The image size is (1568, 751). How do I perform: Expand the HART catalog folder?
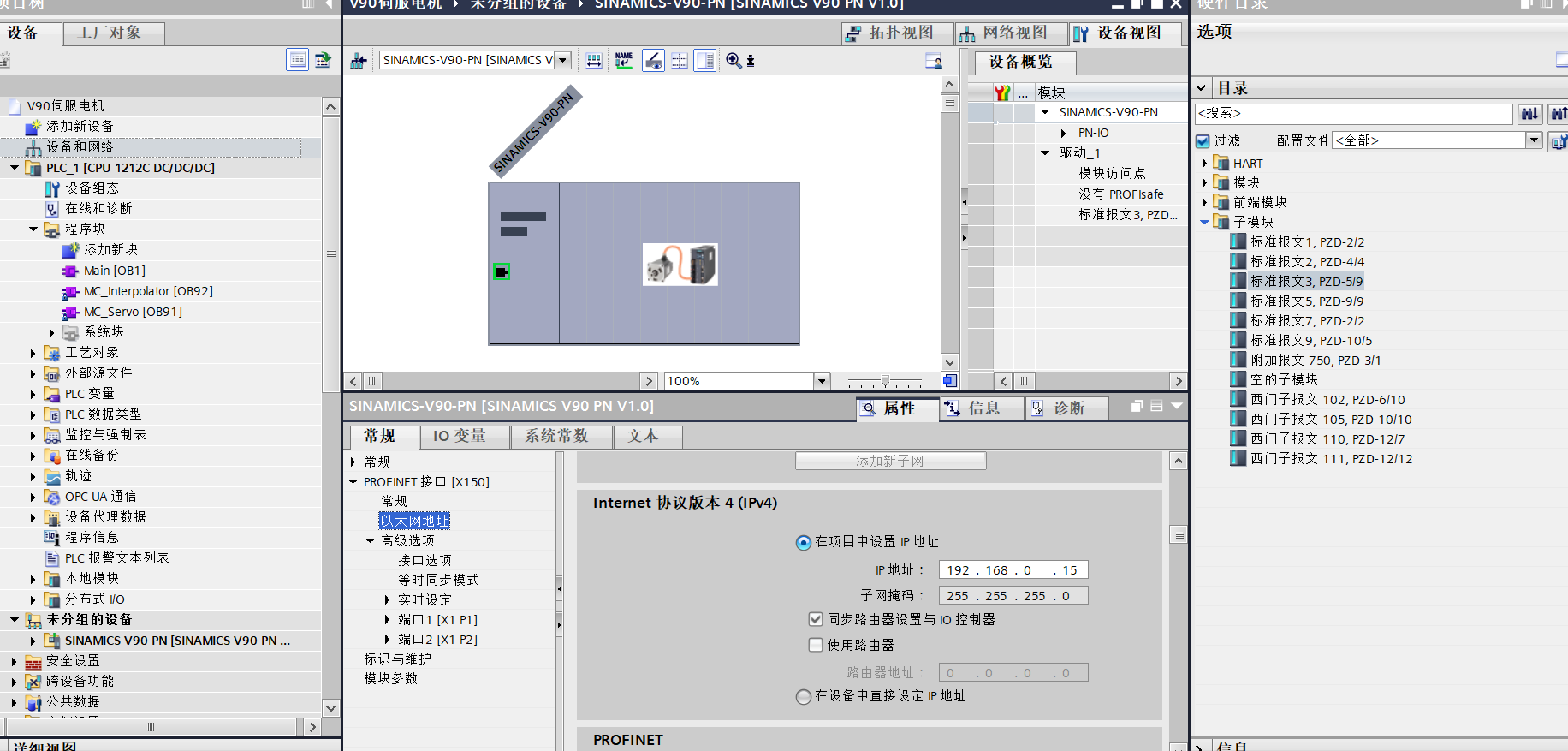tap(1204, 164)
